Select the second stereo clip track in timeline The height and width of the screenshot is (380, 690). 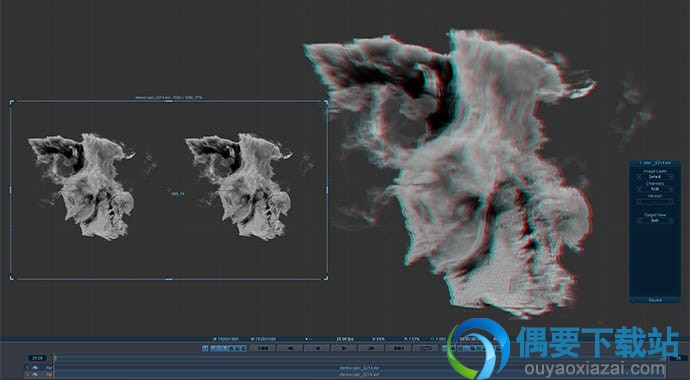[x=359, y=374]
